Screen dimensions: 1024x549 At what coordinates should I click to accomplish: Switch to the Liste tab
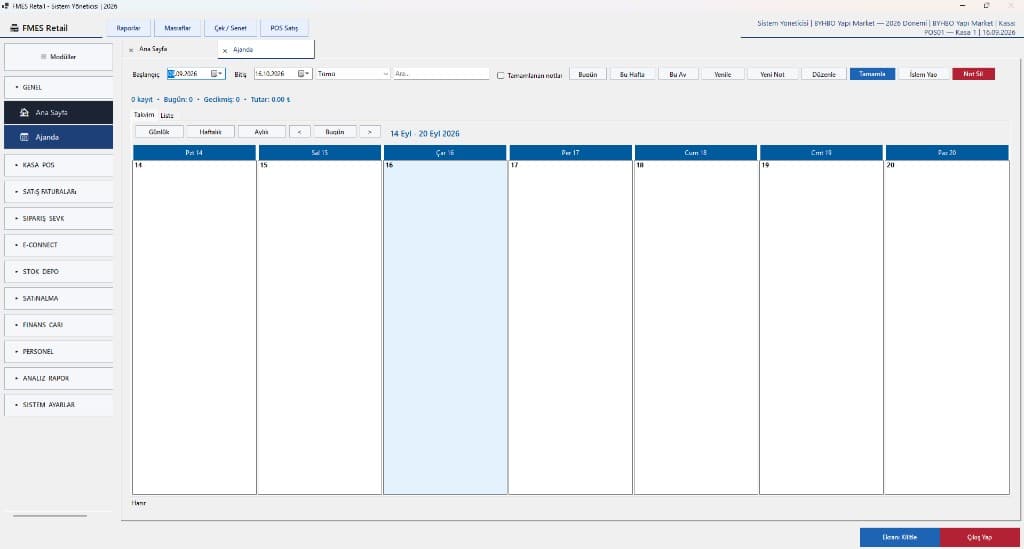coord(167,116)
